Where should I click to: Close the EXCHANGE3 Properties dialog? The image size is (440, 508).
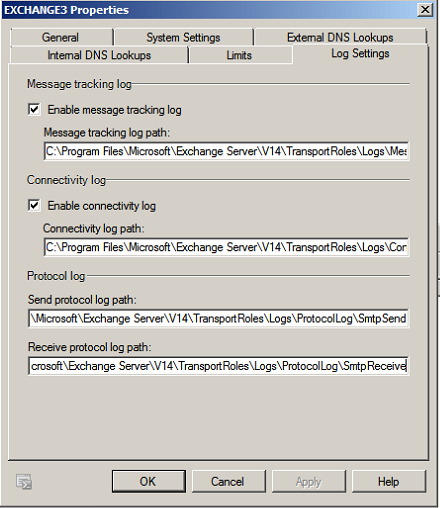coord(425,10)
